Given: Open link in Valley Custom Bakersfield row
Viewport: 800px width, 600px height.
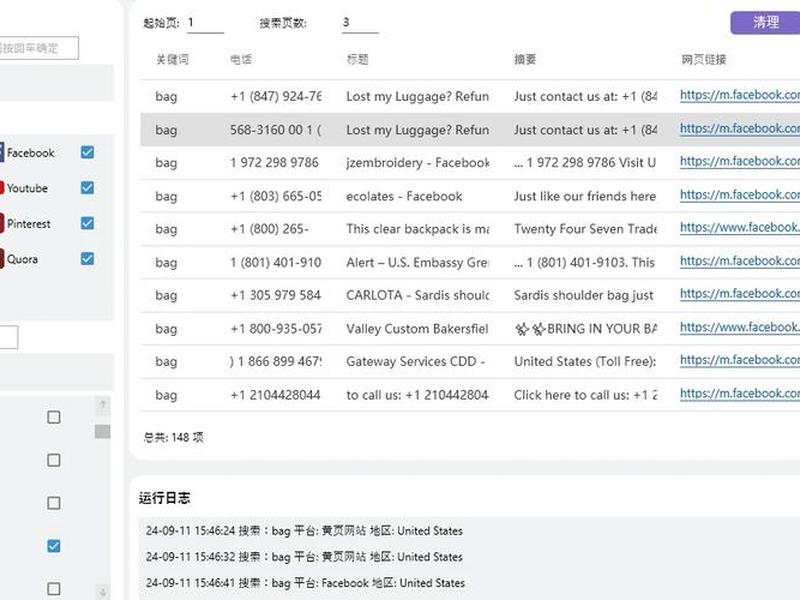Looking at the screenshot, I should [740, 328].
